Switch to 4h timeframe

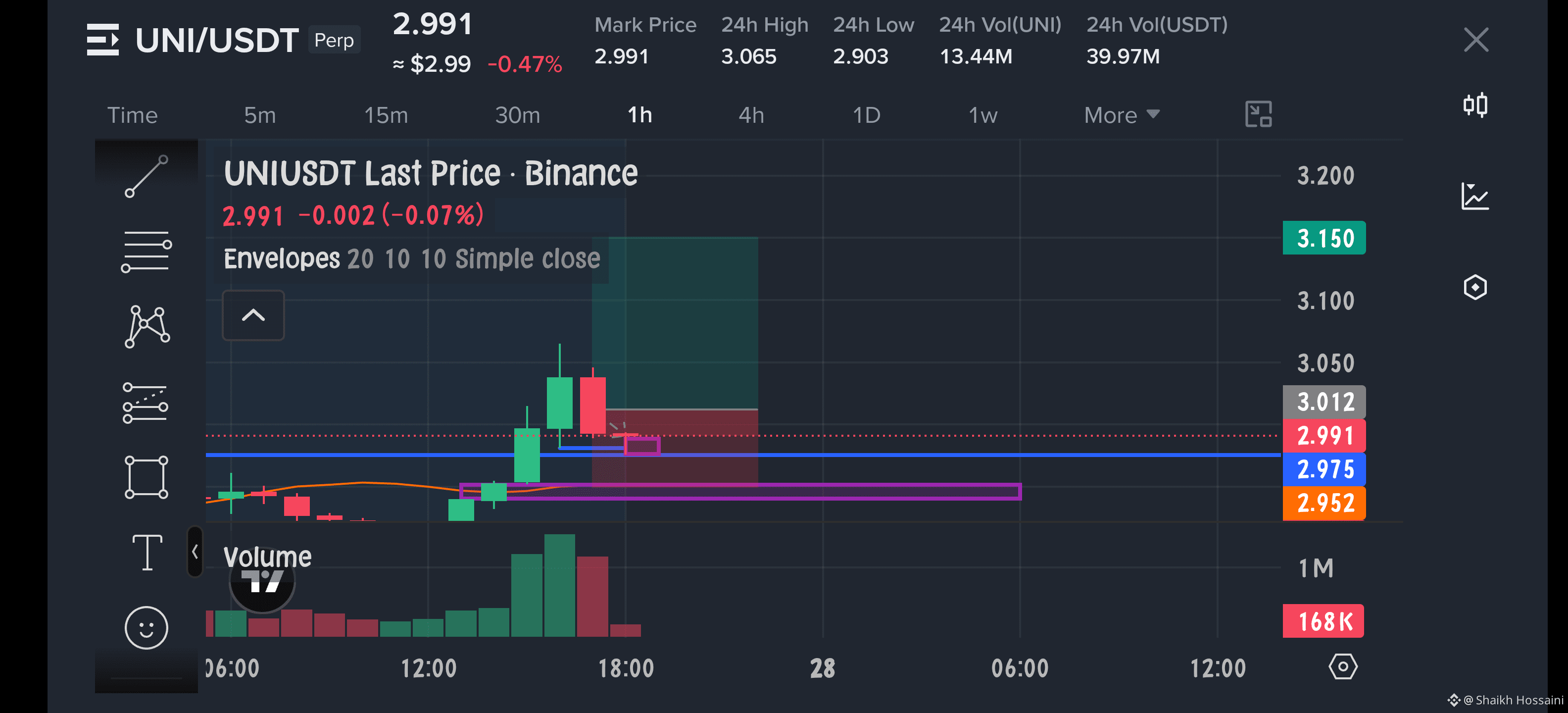click(x=751, y=115)
